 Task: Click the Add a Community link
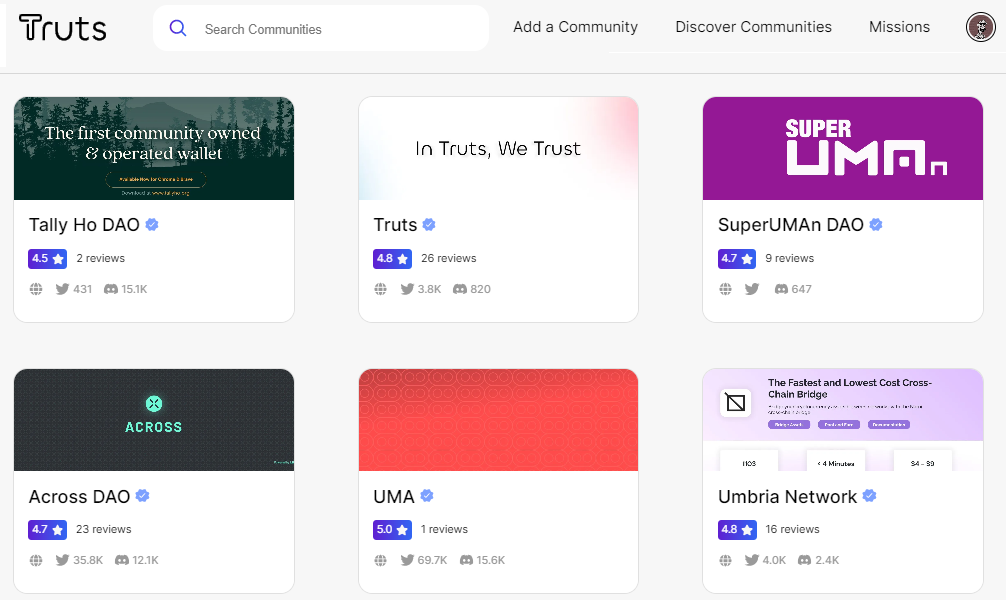tap(575, 27)
